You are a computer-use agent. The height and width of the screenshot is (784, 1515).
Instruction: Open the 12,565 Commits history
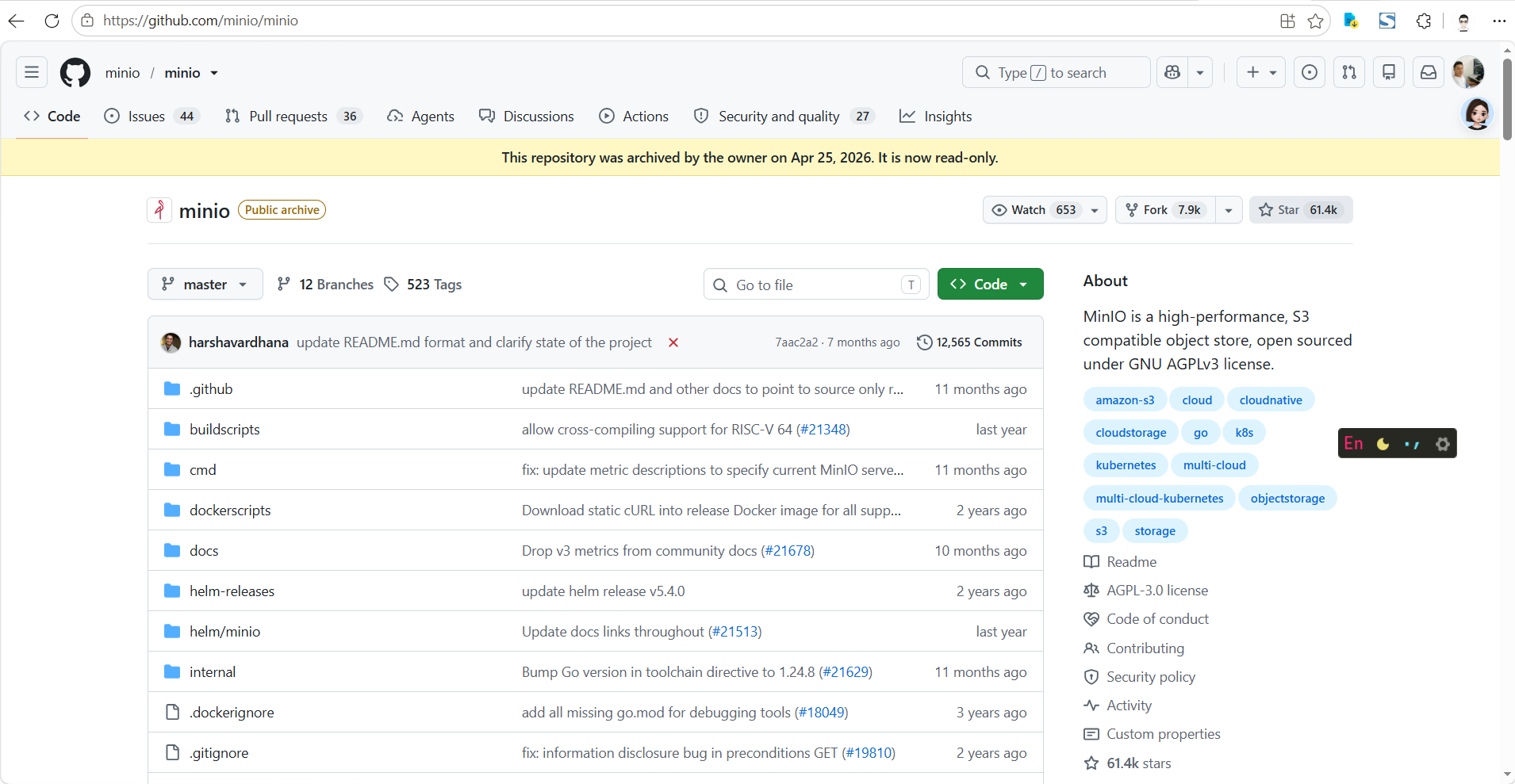pos(969,342)
